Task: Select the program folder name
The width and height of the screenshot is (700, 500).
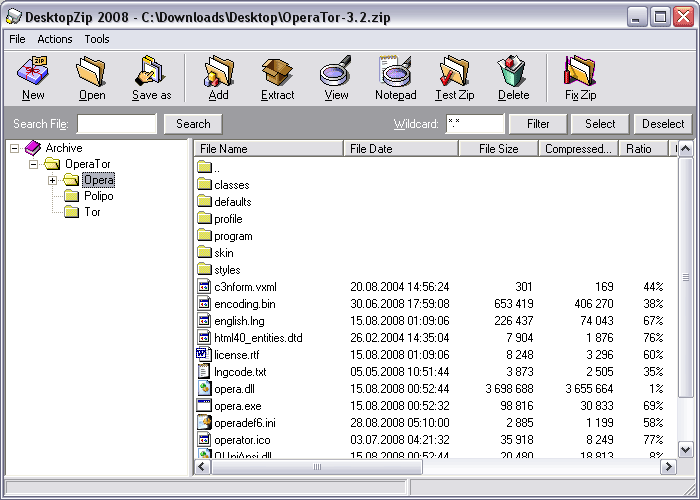Action: pyautogui.click(x=233, y=236)
